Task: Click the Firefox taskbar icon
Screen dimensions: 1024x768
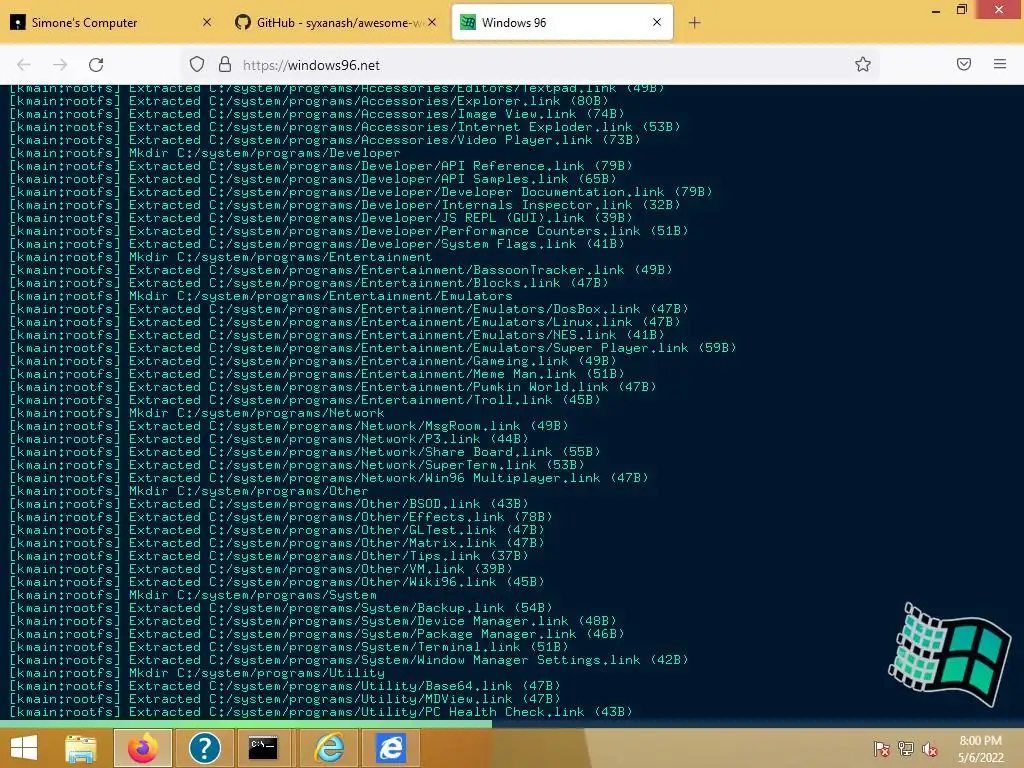Action: pyautogui.click(x=143, y=748)
